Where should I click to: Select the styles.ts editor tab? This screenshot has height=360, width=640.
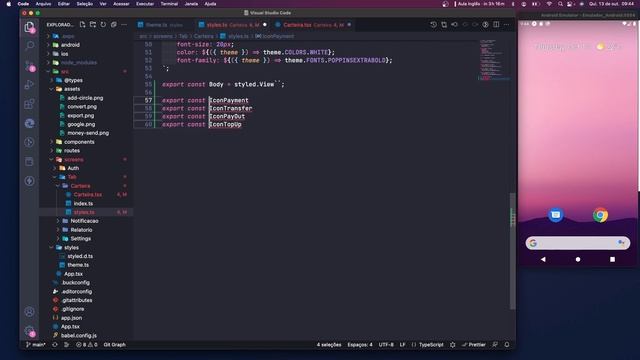[x=233, y=25]
